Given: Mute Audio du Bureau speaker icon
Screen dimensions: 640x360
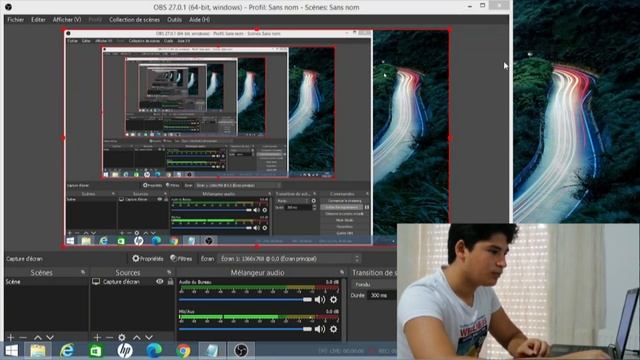Looking at the screenshot, I should [320, 300].
